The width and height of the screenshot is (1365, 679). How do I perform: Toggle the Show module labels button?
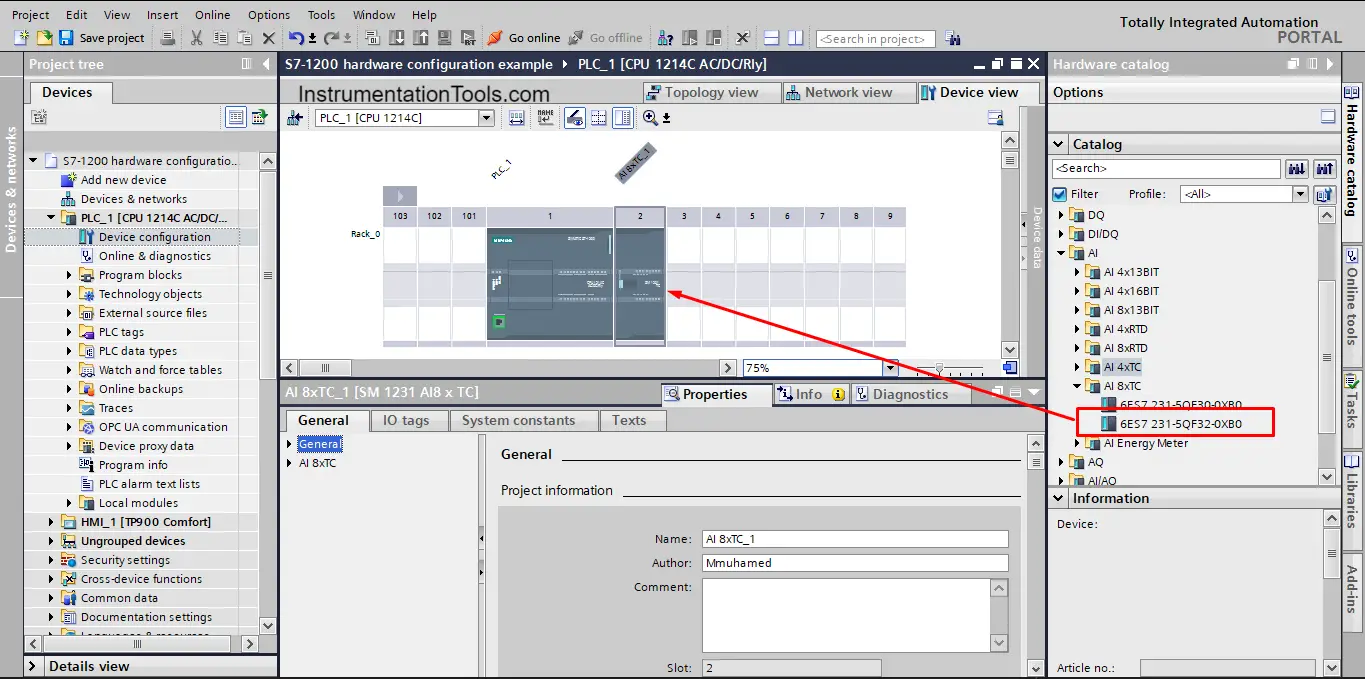pos(545,118)
